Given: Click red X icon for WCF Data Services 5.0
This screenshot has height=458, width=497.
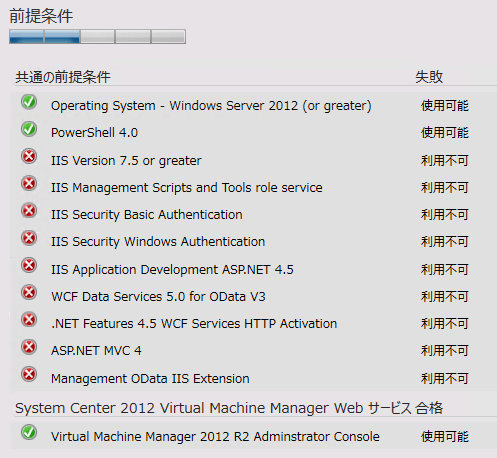Looking at the screenshot, I should [x=29, y=293].
